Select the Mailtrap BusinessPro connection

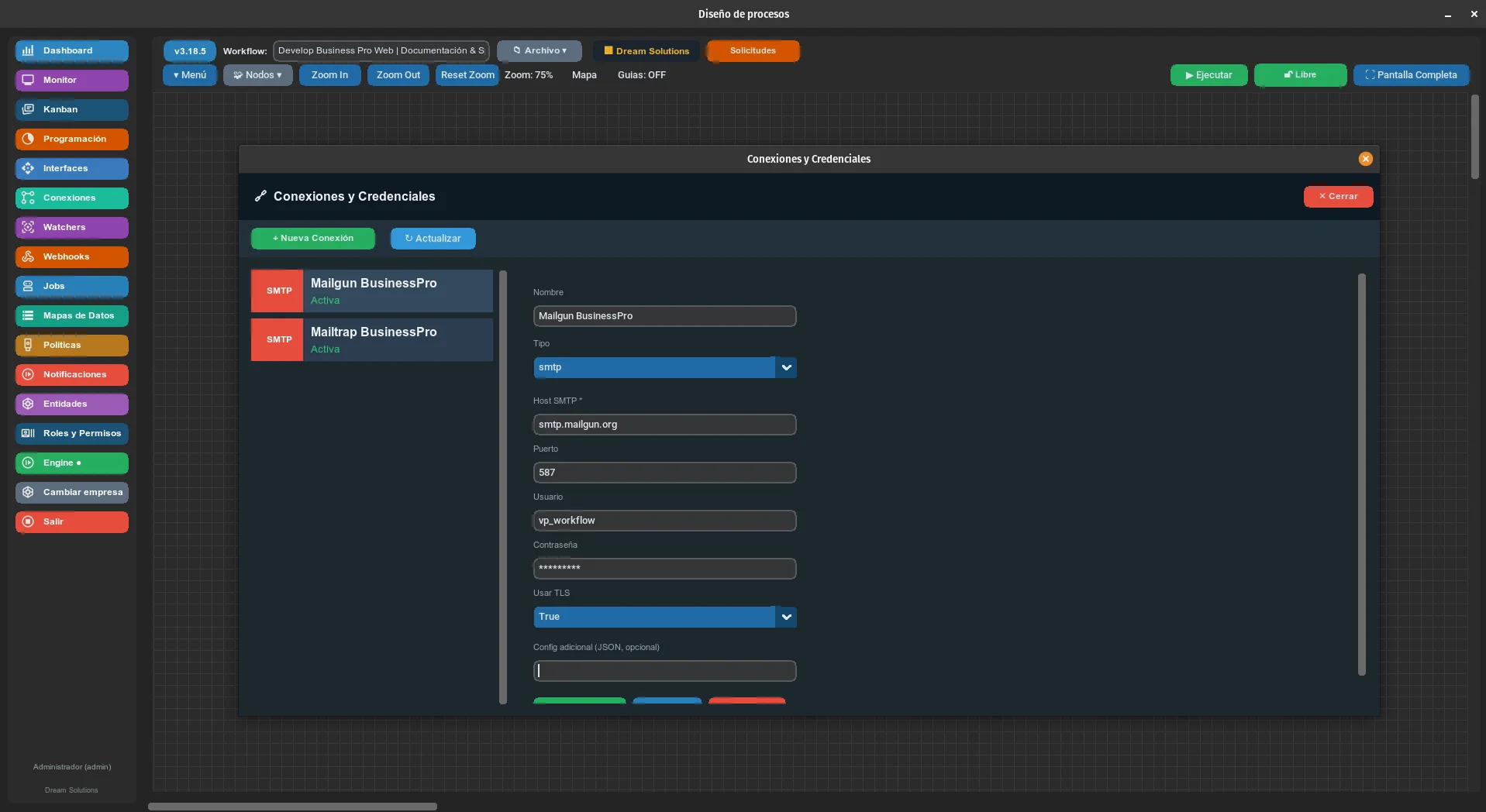(x=371, y=339)
